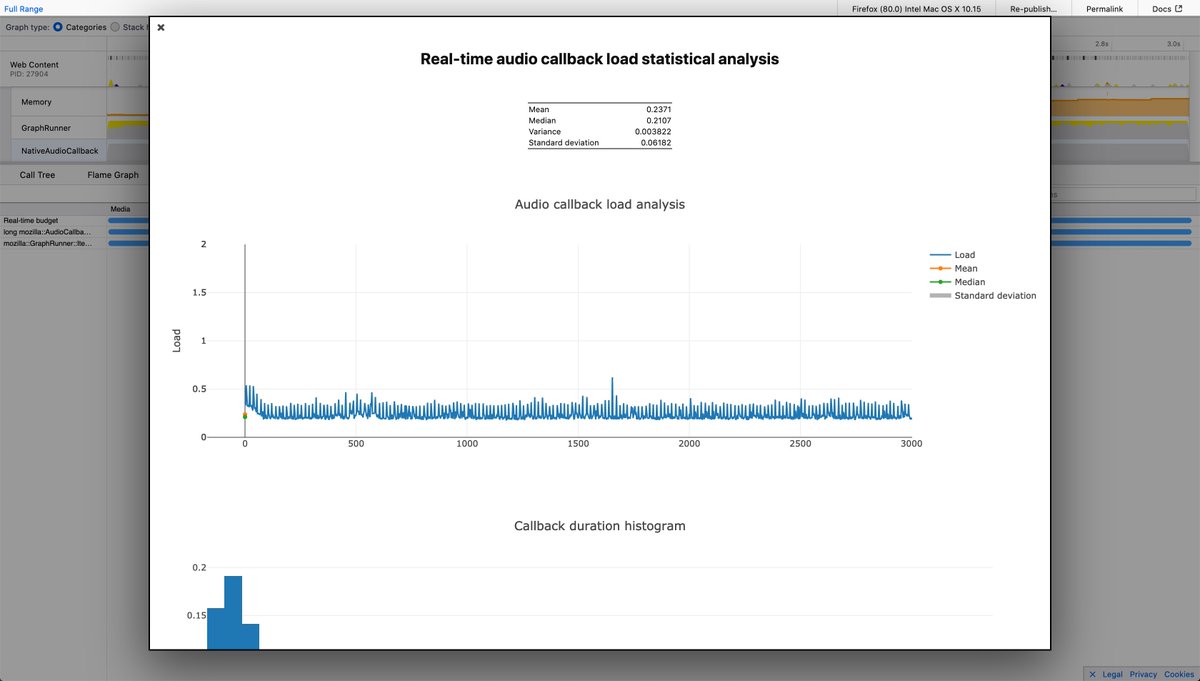The height and width of the screenshot is (681, 1200).
Task: Select the GraphRunner track
Action: 58,128
